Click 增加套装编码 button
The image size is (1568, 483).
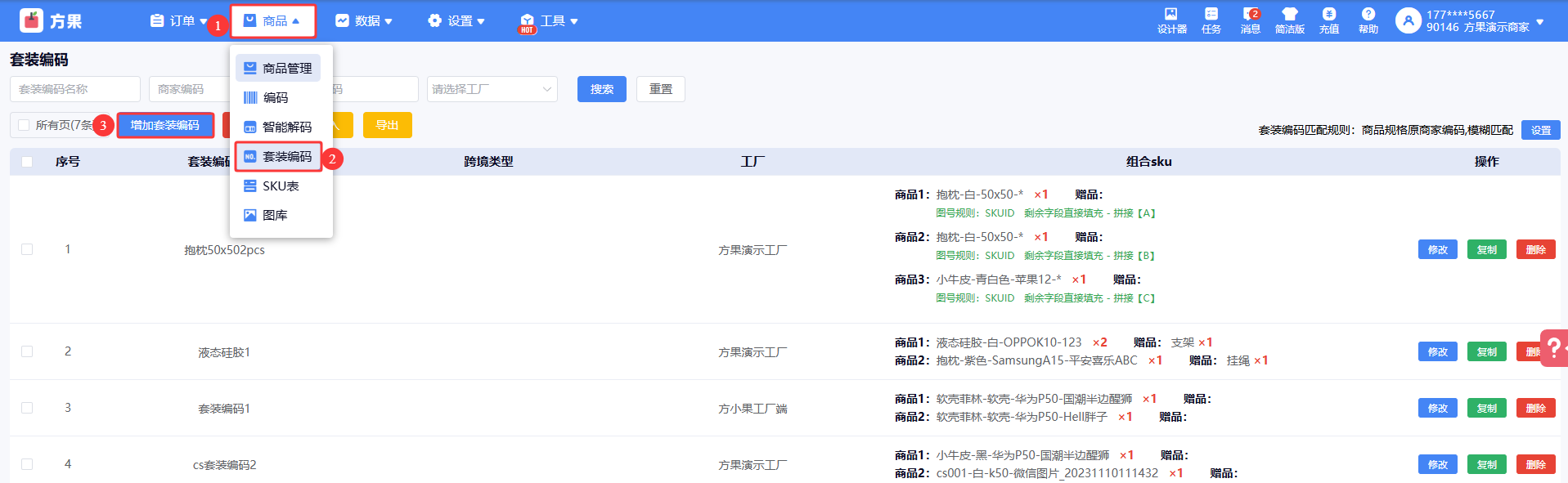[x=165, y=125]
